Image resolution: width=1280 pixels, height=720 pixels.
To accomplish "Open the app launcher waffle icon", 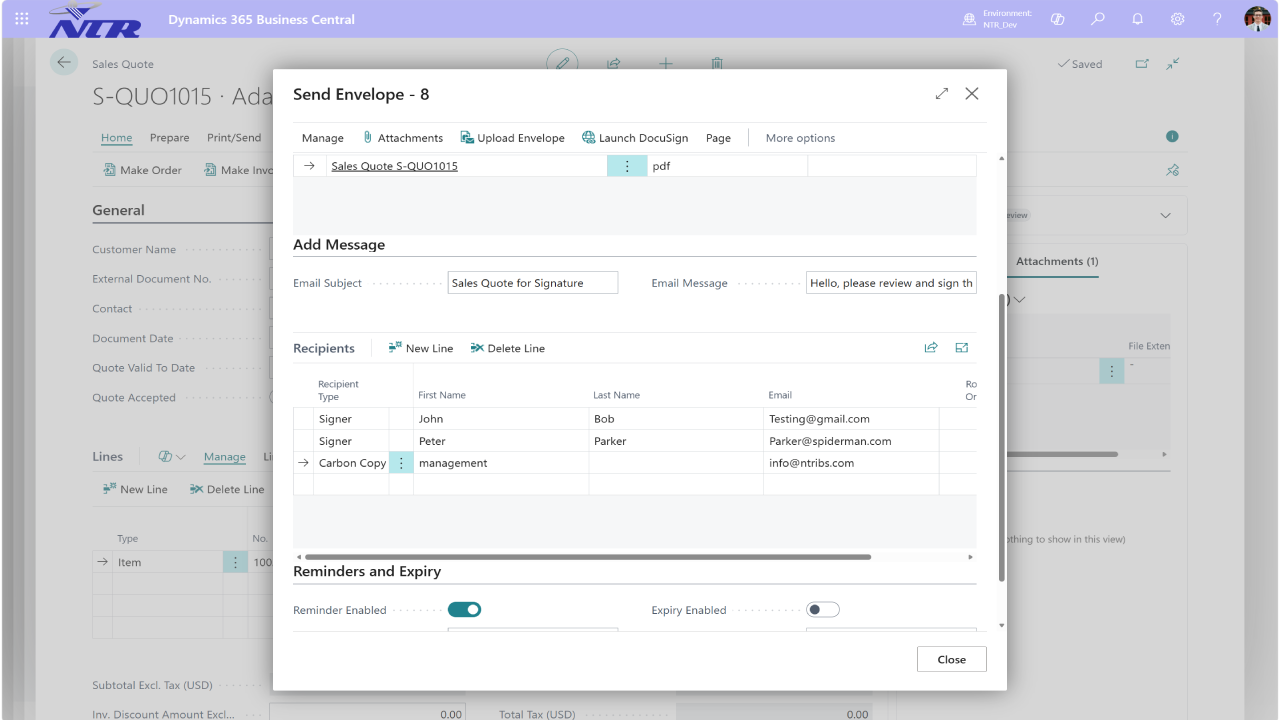I will pos(22,19).
